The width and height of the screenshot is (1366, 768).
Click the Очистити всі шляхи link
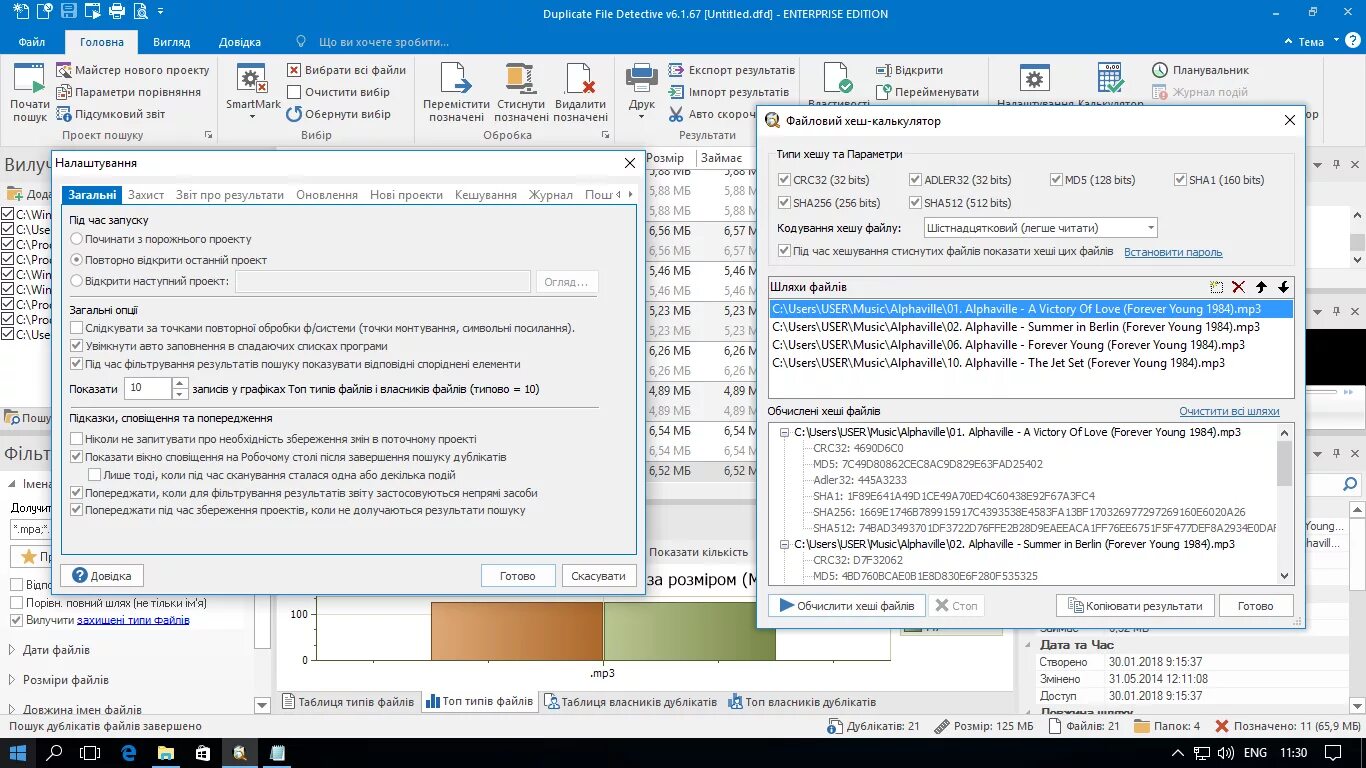tap(1229, 411)
